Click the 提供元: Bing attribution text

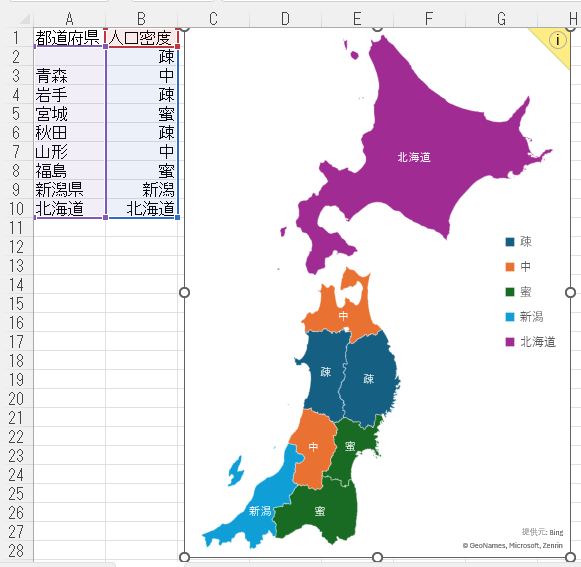[x=542, y=532]
